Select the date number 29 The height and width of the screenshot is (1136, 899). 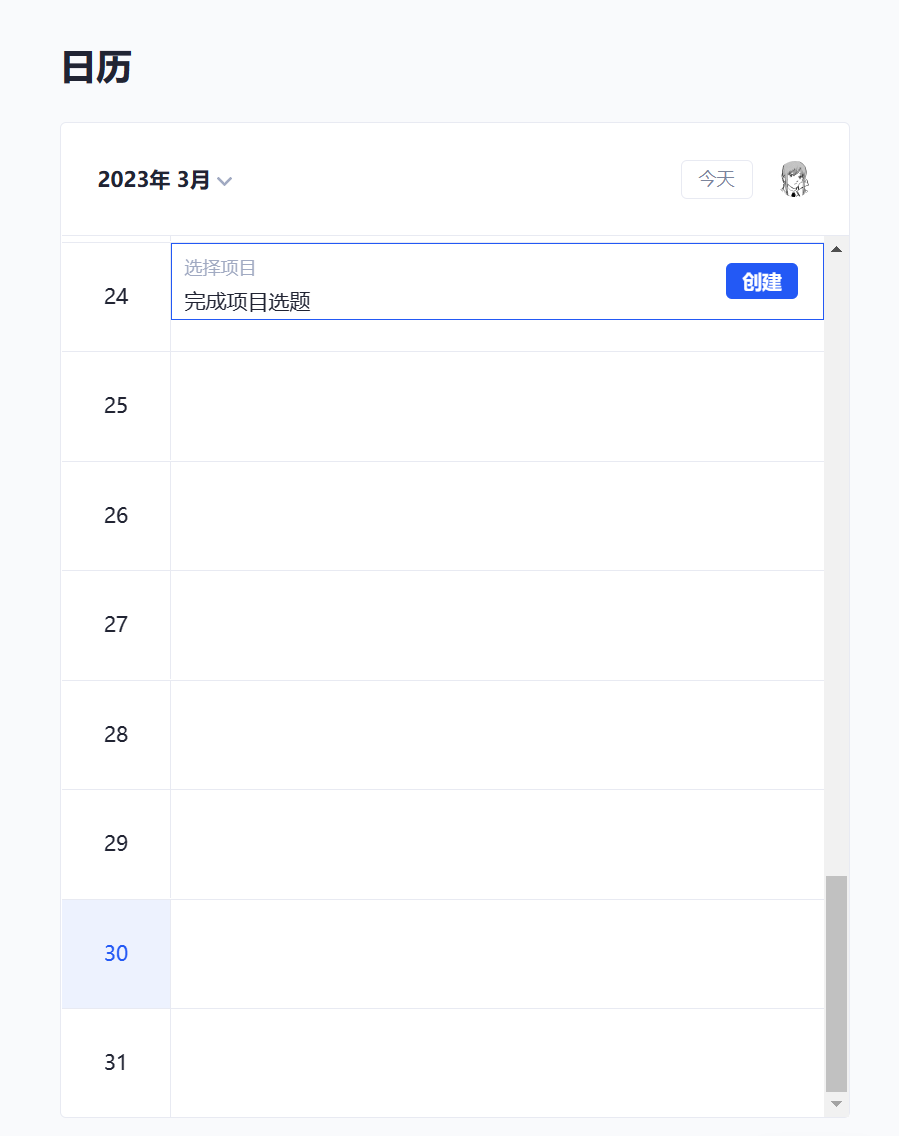pyautogui.click(x=116, y=844)
